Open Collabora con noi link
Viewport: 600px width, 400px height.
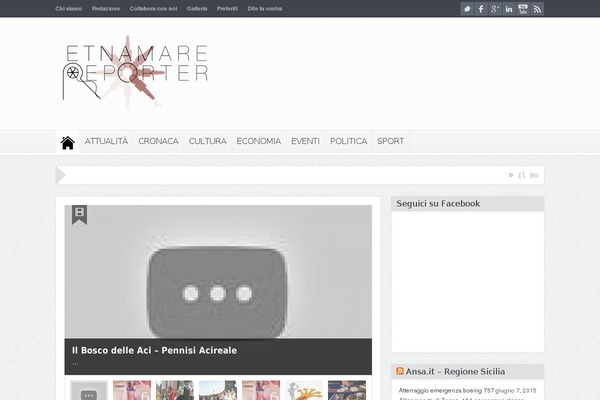[x=153, y=8]
